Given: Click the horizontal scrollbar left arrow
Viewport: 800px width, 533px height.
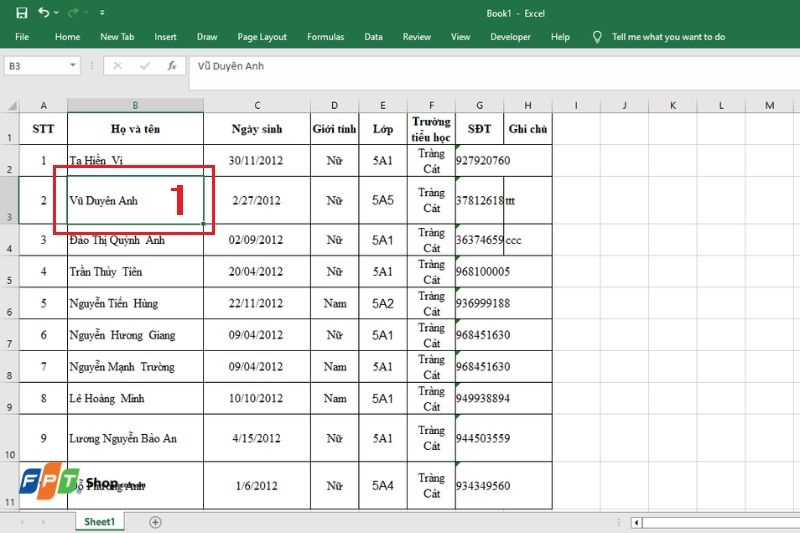Looking at the screenshot, I should 636,522.
